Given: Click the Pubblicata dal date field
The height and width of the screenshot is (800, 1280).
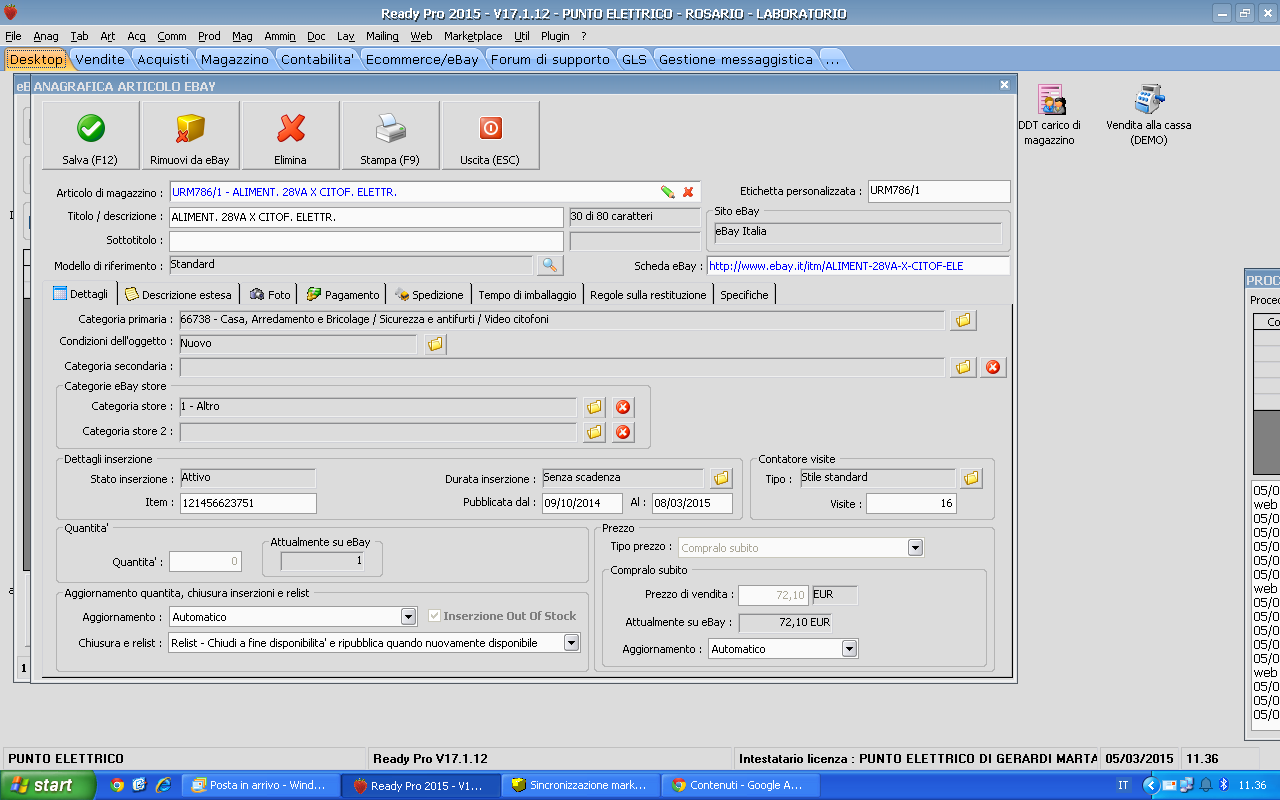Looking at the screenshot, I should 582,503.
